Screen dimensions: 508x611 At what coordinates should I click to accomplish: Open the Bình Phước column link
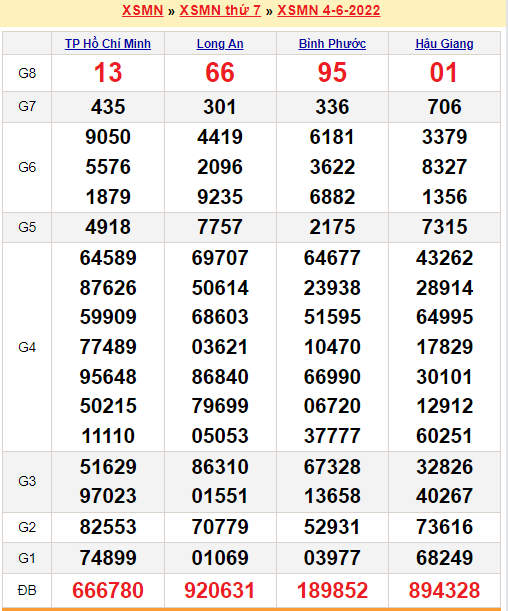332,44
